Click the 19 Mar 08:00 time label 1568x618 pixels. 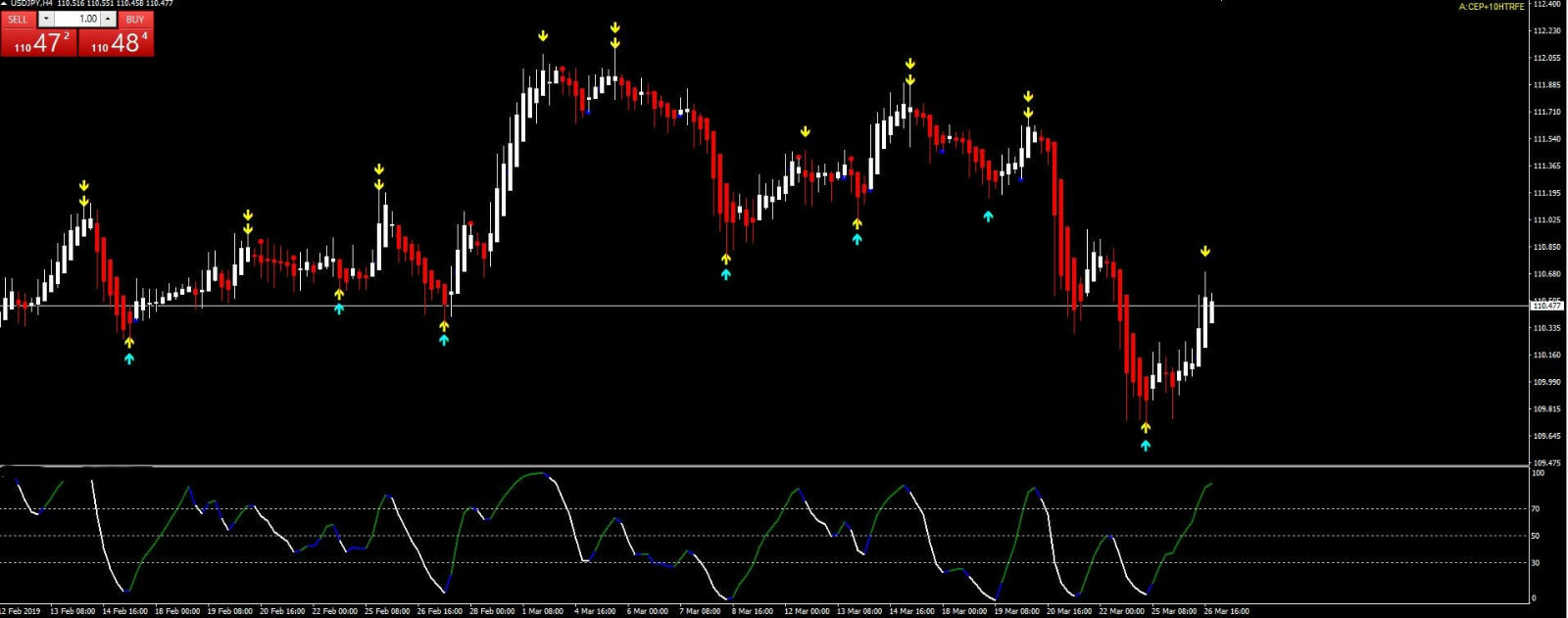(1016, 611)
